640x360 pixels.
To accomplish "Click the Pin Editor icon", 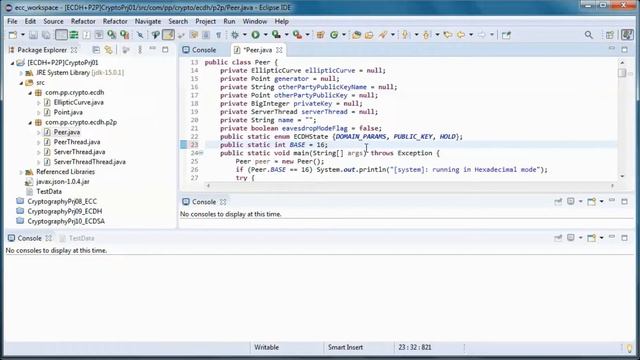I will coord(506,35).
